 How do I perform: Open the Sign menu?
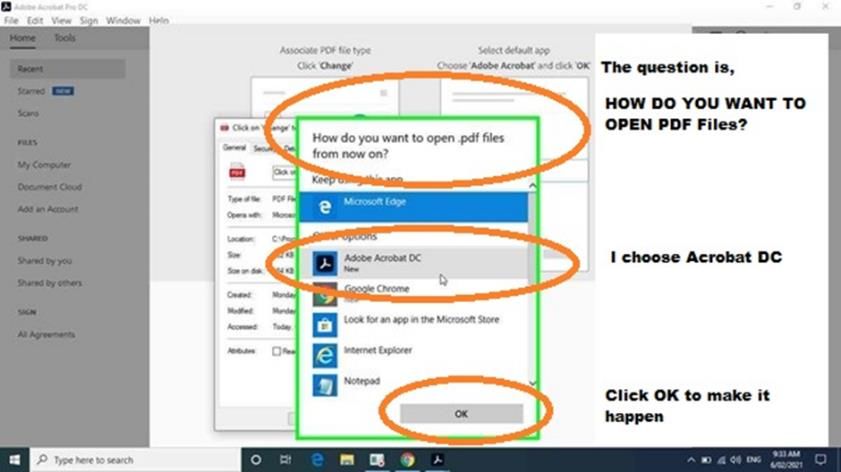(88, 20)
